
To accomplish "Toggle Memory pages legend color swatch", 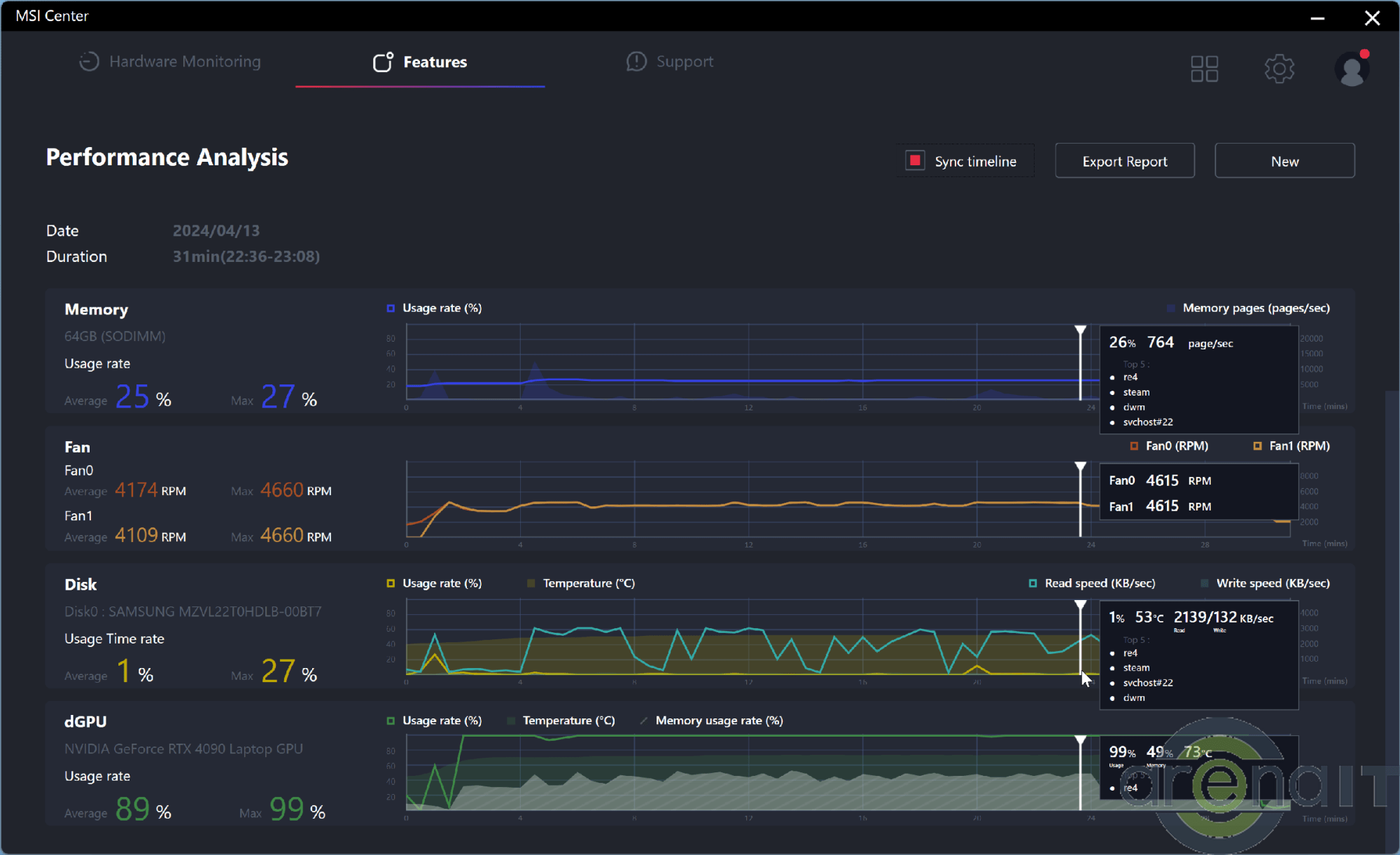I will pos(1171,308).
